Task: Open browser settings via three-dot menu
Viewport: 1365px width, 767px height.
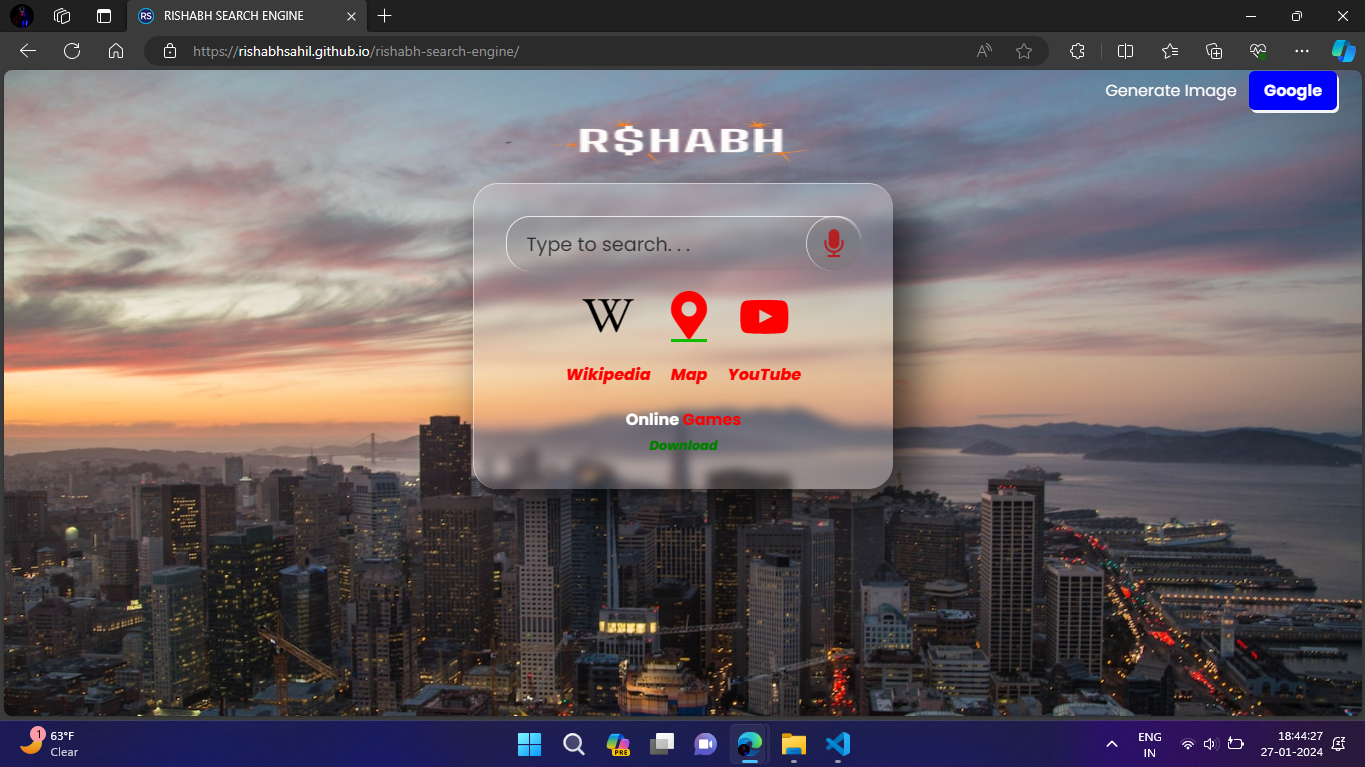Action: click(1302, 51)
